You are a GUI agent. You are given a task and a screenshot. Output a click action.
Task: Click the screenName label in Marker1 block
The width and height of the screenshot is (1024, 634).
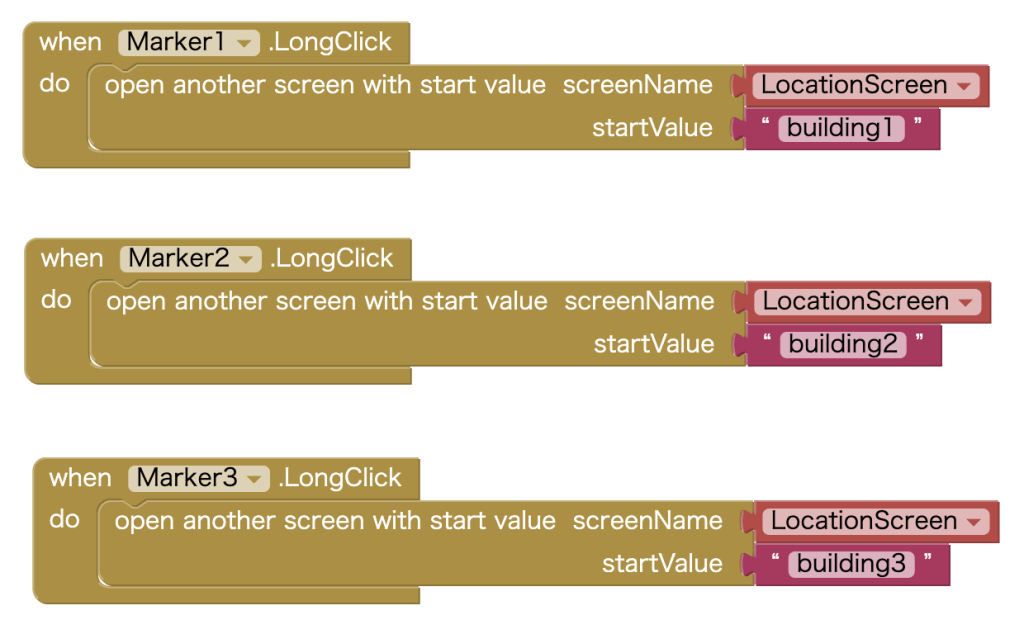click(x=638, y=86)
